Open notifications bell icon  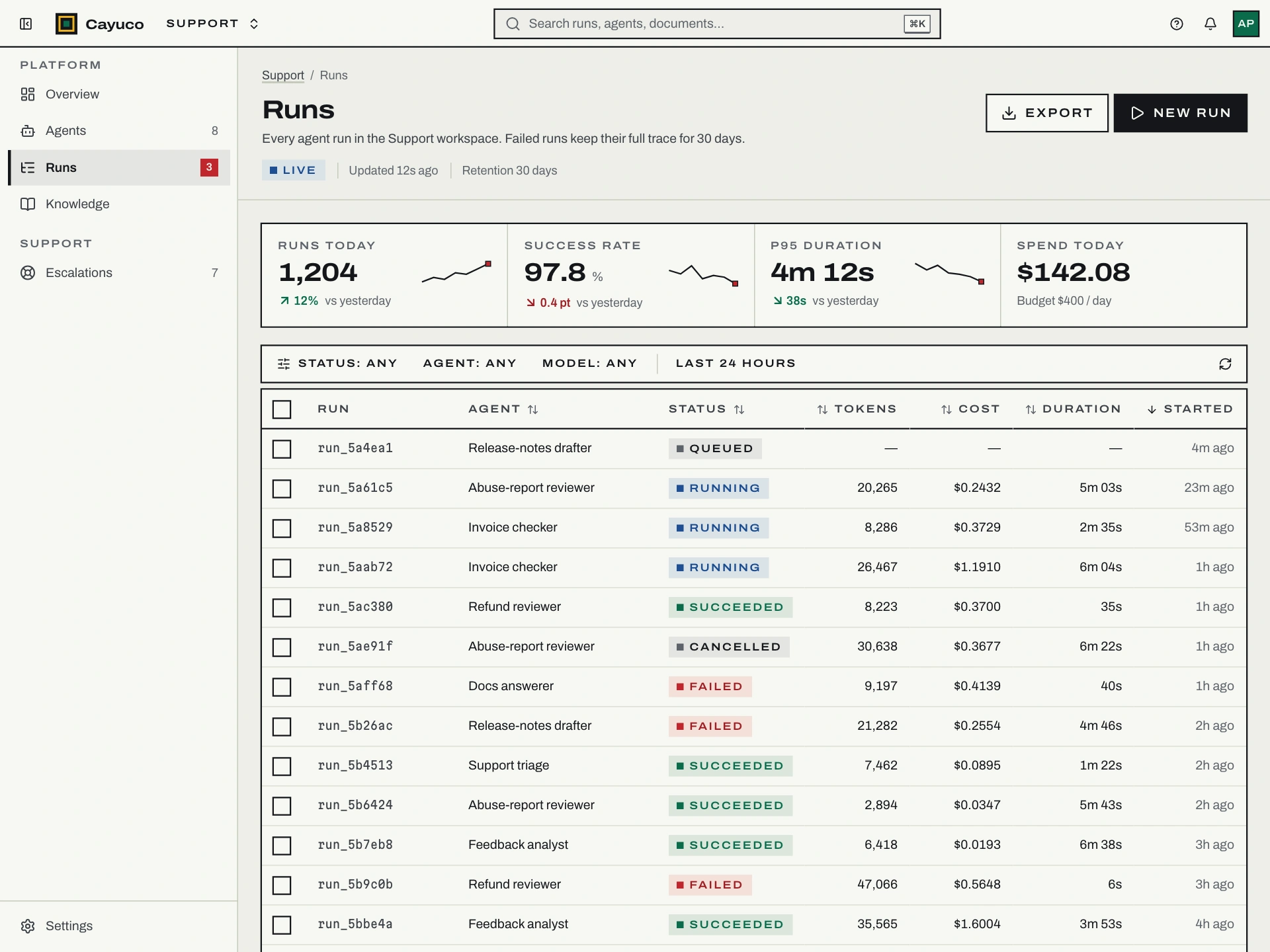point(1210,24)
